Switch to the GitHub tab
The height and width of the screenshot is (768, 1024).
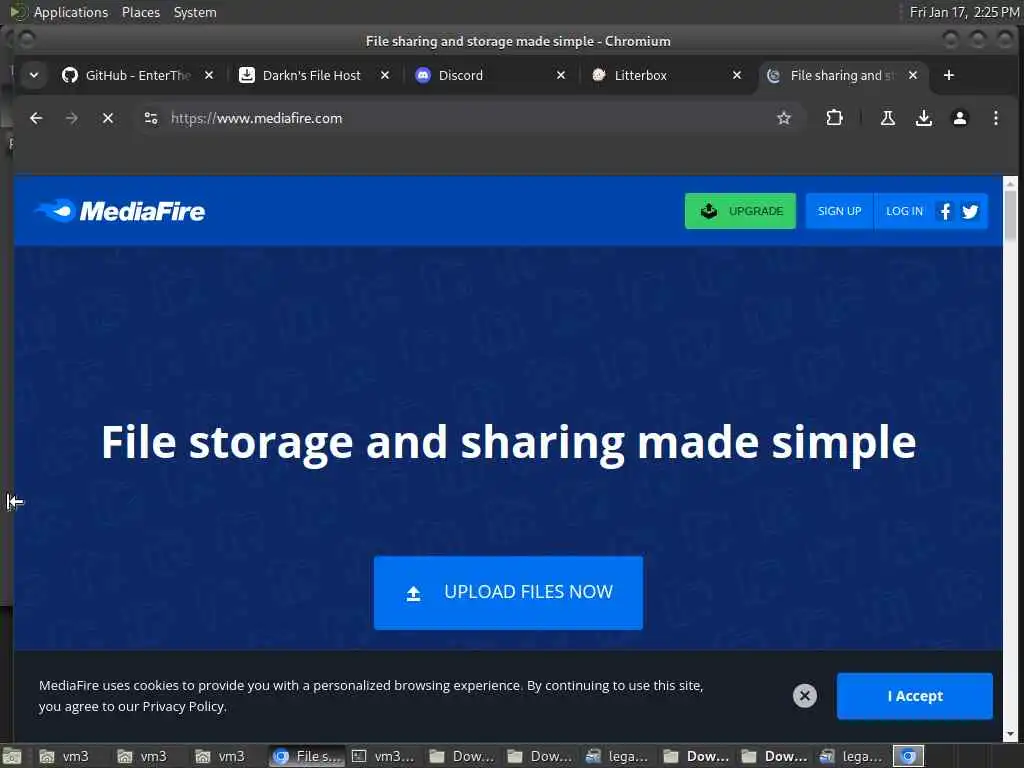[x=137, y=75]
